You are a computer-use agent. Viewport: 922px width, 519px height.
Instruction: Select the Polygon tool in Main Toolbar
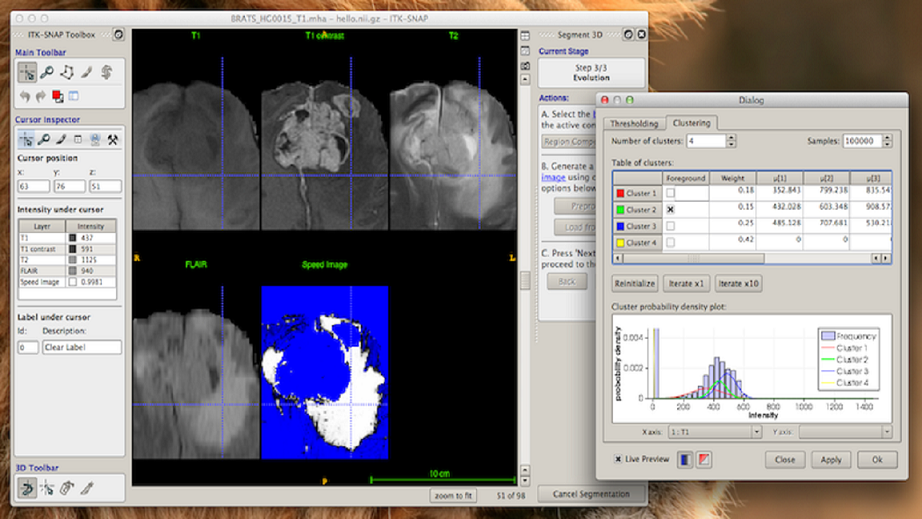coord(67,72)
